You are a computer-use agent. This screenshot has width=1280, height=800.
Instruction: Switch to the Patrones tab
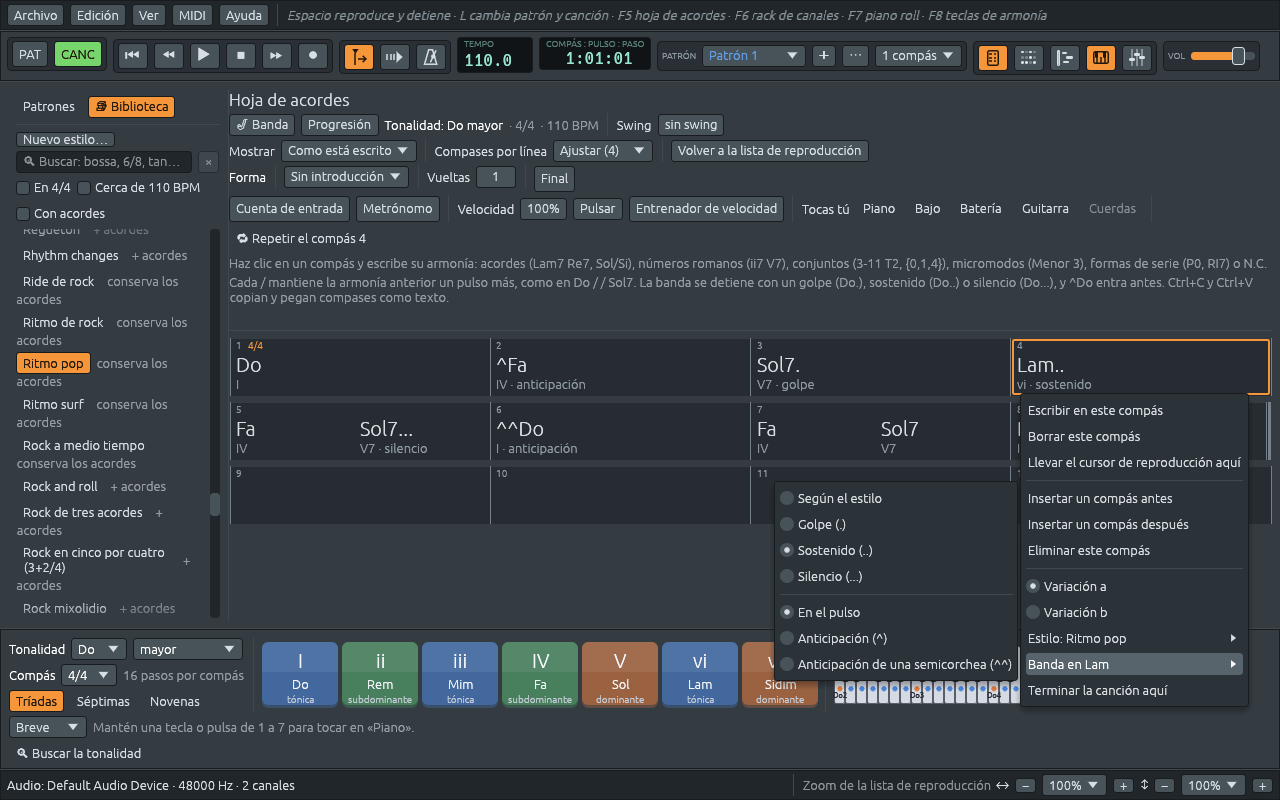[x=49, y=107]
